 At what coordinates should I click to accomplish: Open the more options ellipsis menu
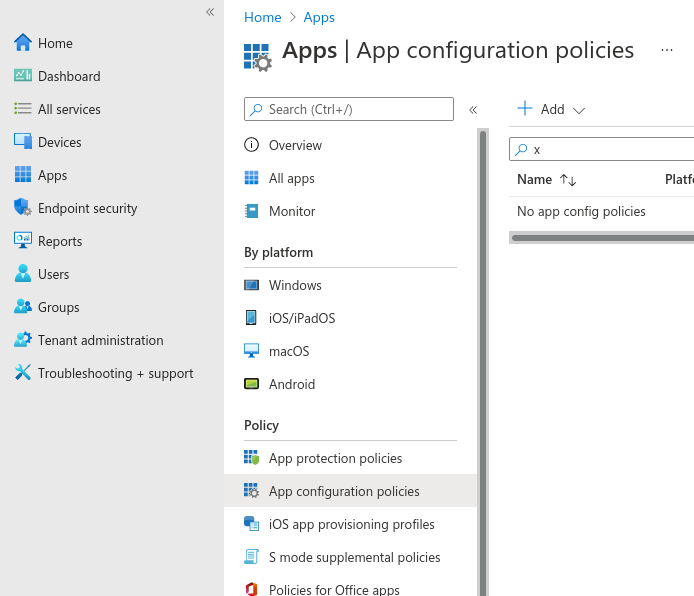click(x=667, y=50)
